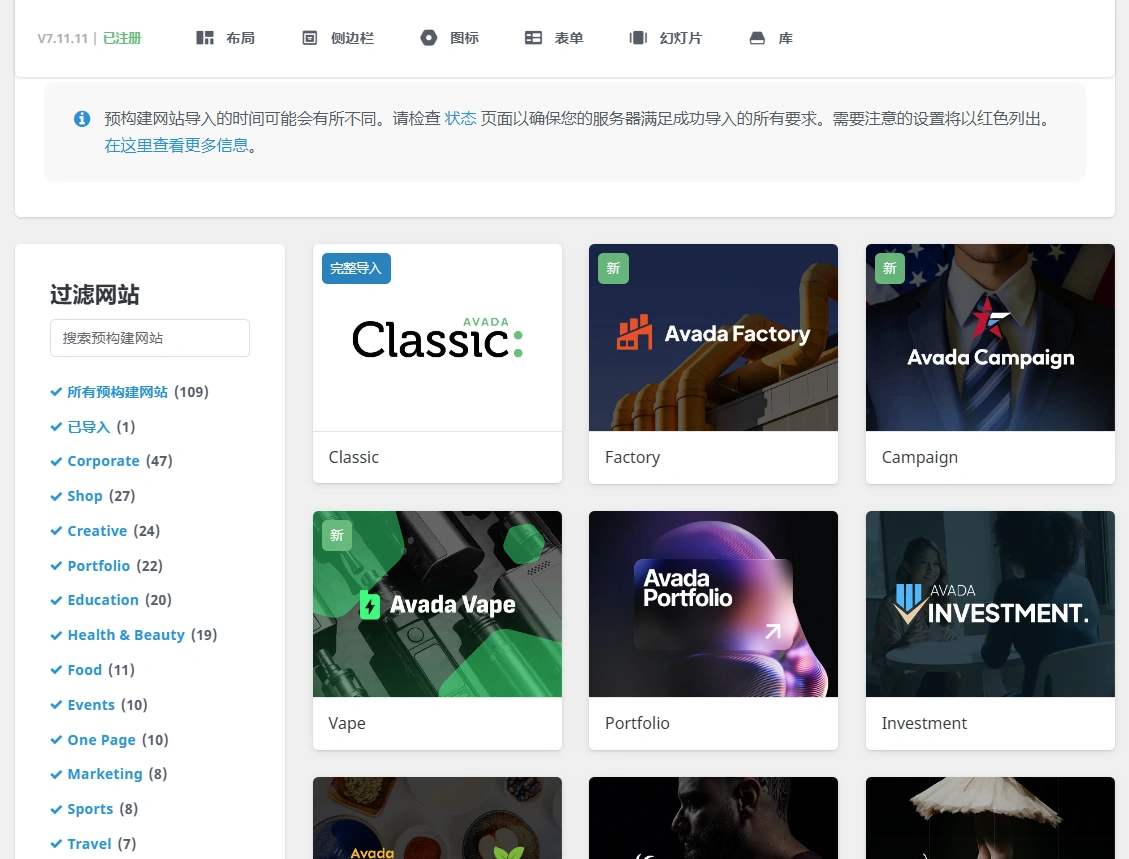Select the Education category filter

pos(104,599)
